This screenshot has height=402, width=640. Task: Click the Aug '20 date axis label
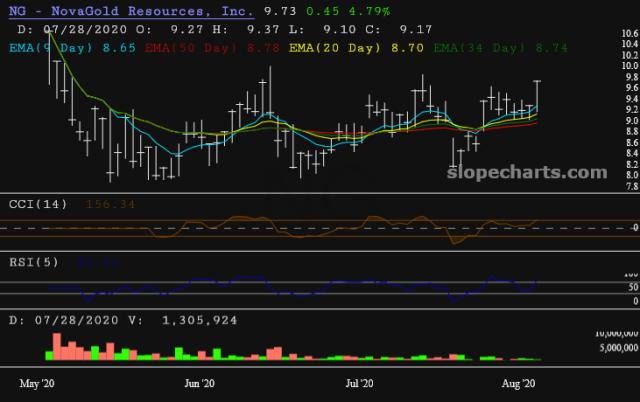pos(517,383)
